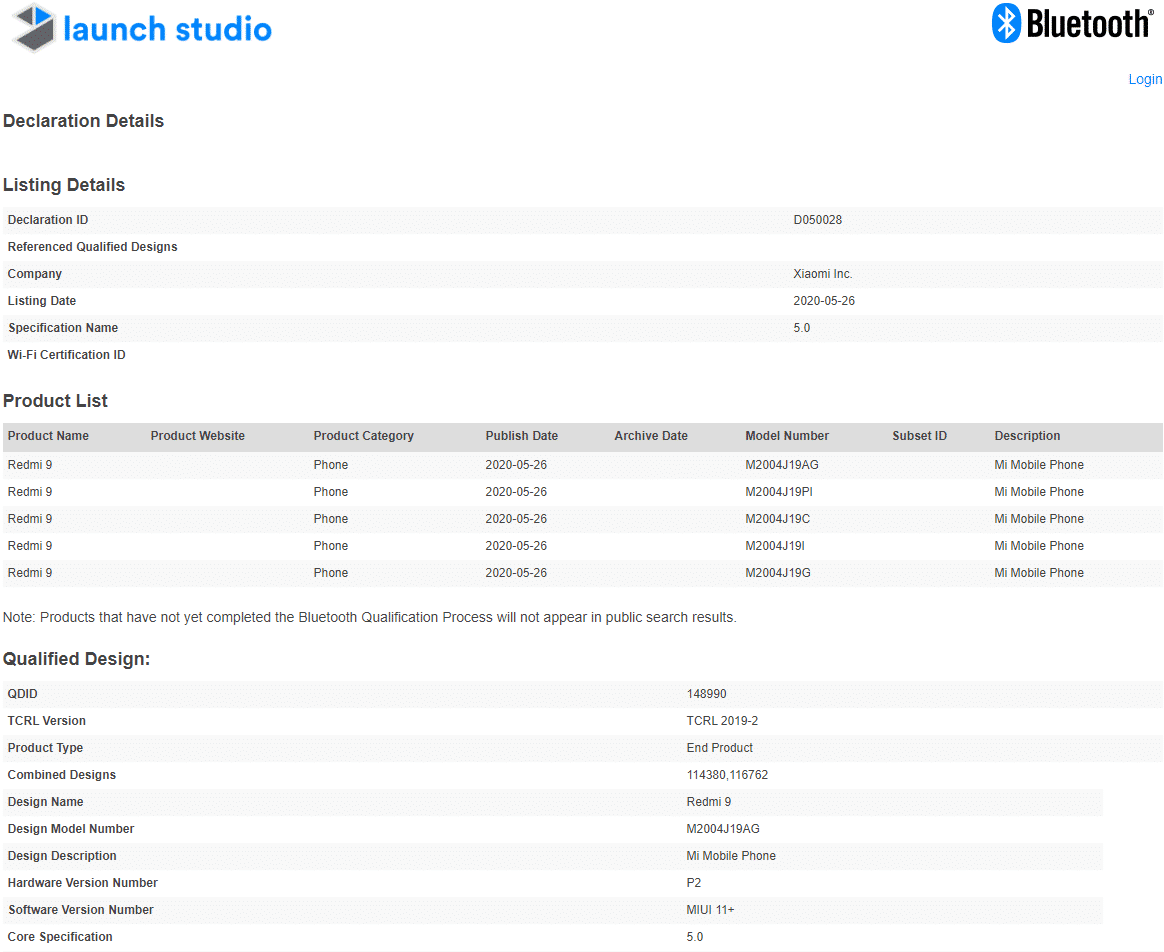Click the Product Type value End Product

[719, 748]
